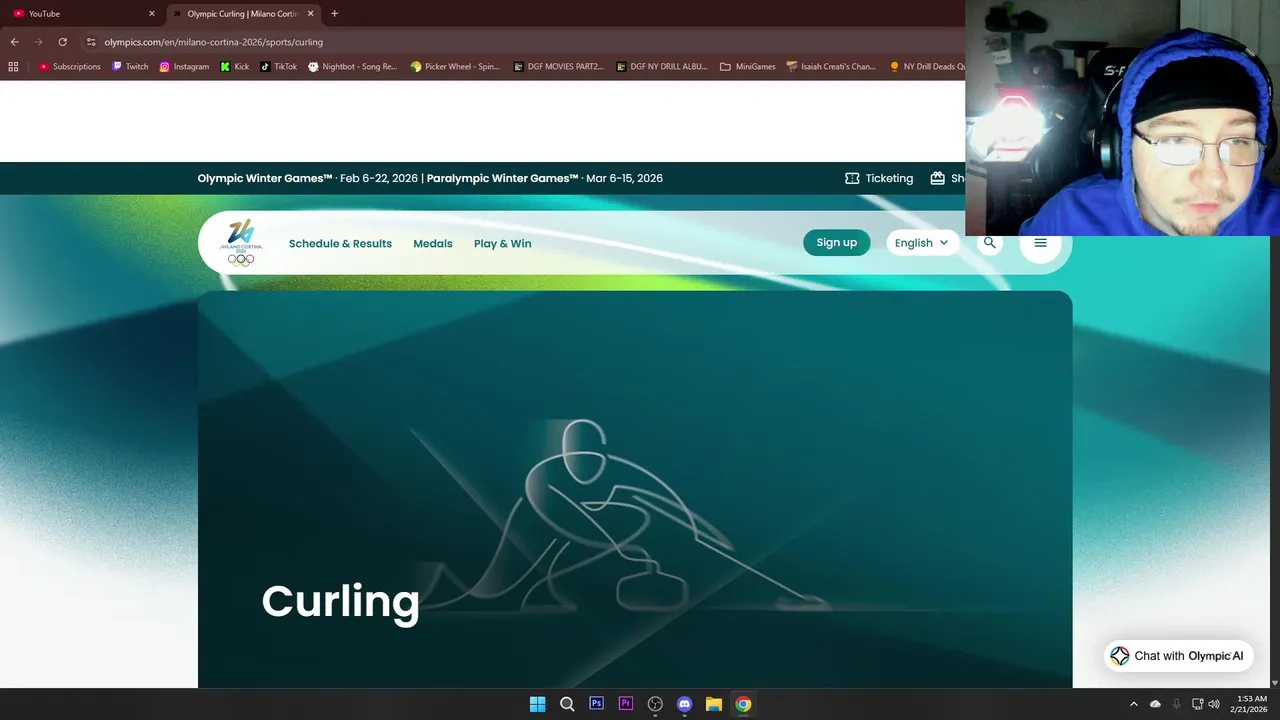This screenshot has height=720, width=1280.
Task: Launch Photoshop from the taskbar
Action: click(597, 704)
